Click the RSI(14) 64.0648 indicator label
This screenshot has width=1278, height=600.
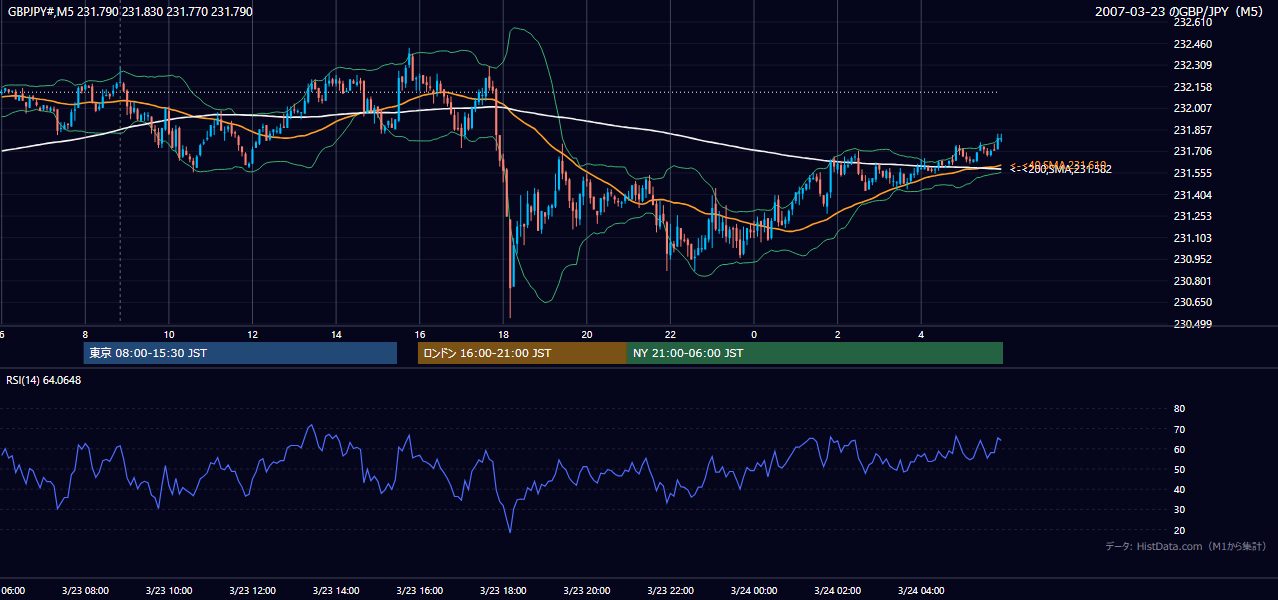coord(44,380)
